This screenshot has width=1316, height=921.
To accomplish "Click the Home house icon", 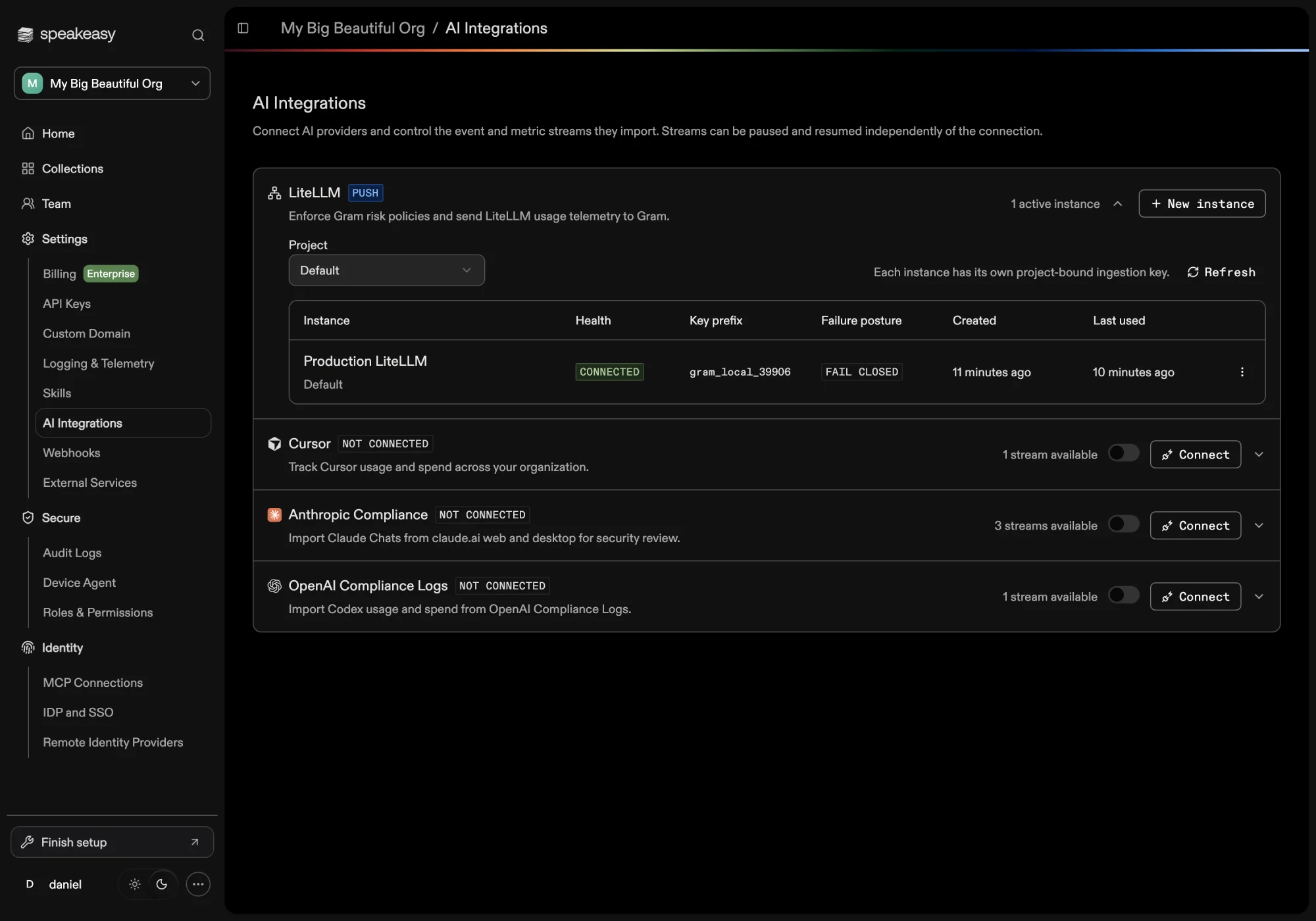I will point(28,134).
